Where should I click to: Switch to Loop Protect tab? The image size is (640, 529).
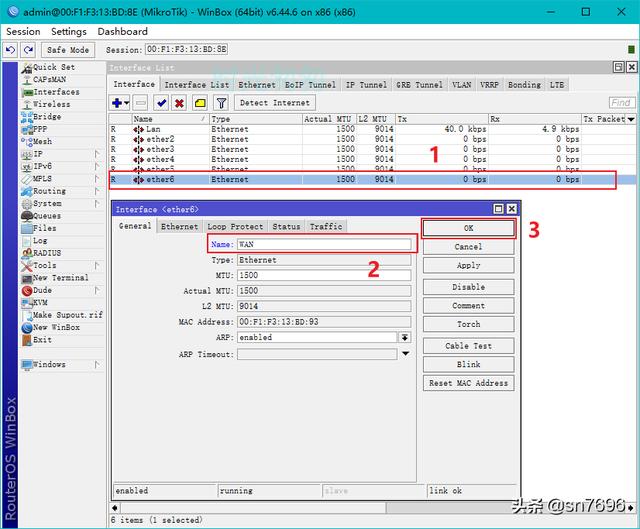(235, 227)
